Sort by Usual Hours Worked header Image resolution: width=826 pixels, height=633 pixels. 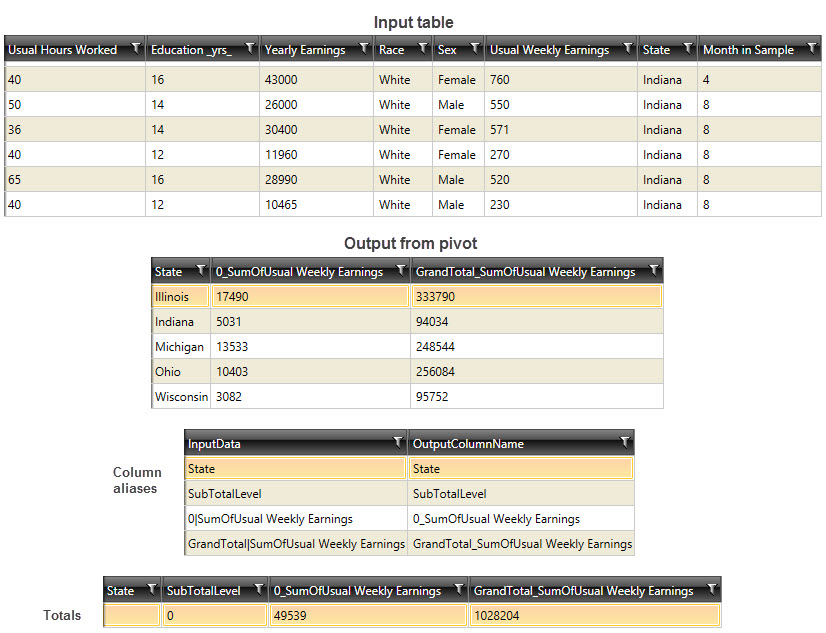pyautogui.click(x=62, y=50)
